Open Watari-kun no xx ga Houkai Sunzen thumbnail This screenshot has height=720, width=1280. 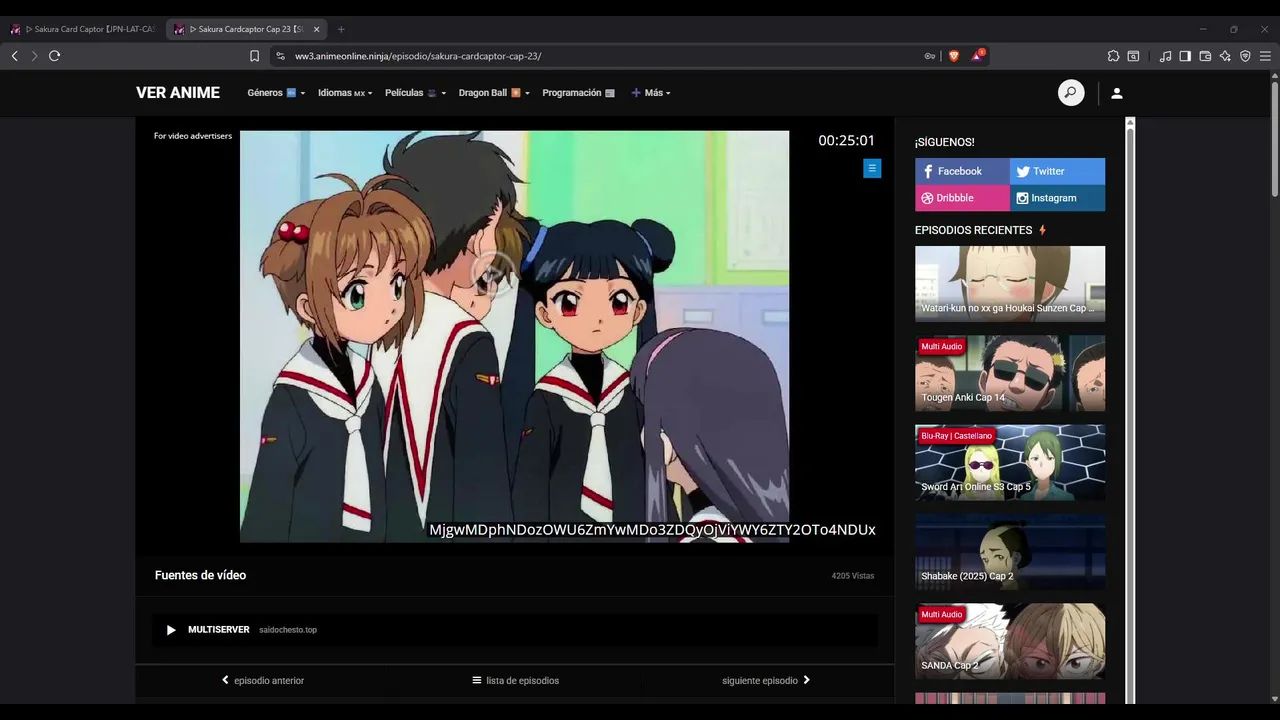click(1010, 284)
